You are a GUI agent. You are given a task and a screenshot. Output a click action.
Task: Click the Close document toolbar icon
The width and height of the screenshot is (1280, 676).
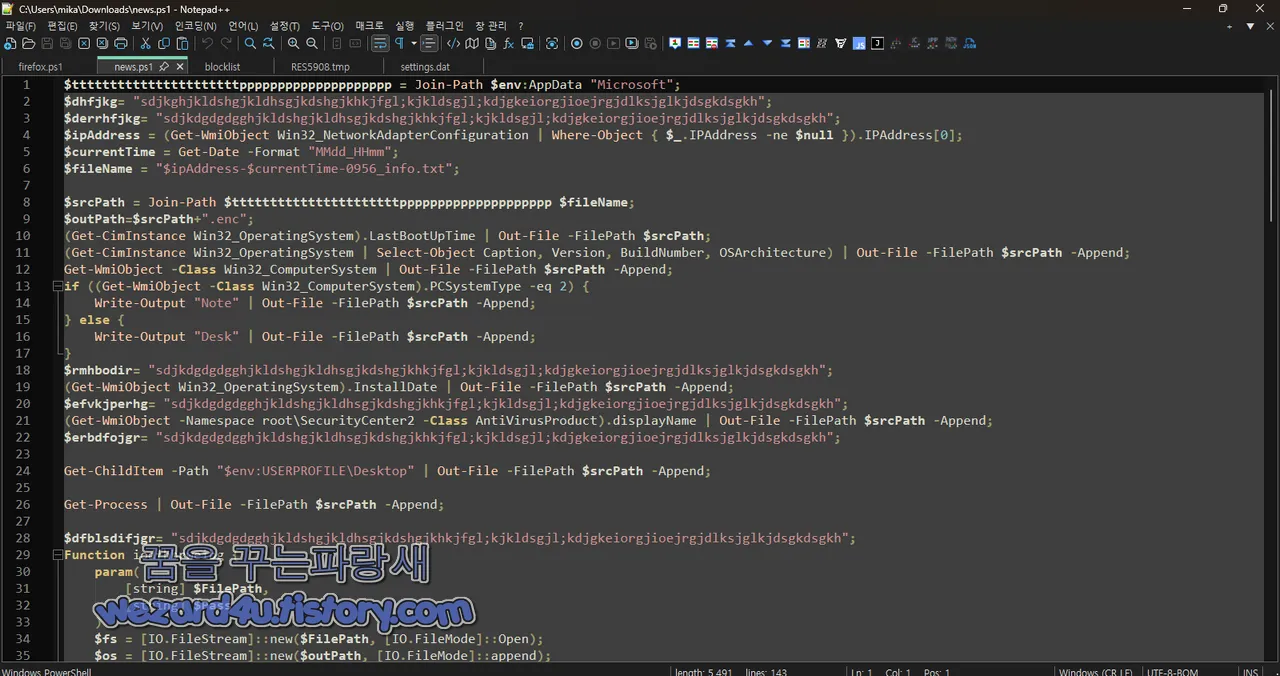pos(84,44)
